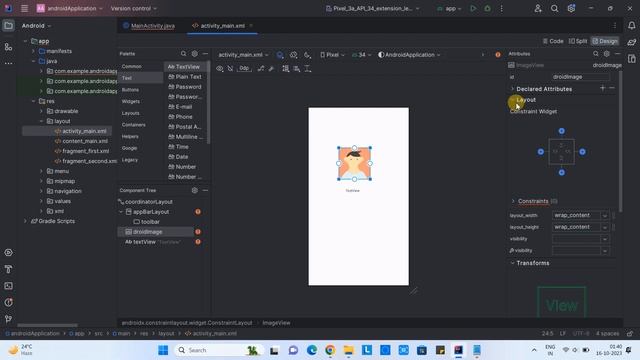The image size is (640, 360).
Task: Toggle view options eye icon
Action: [x=220, y=69]
